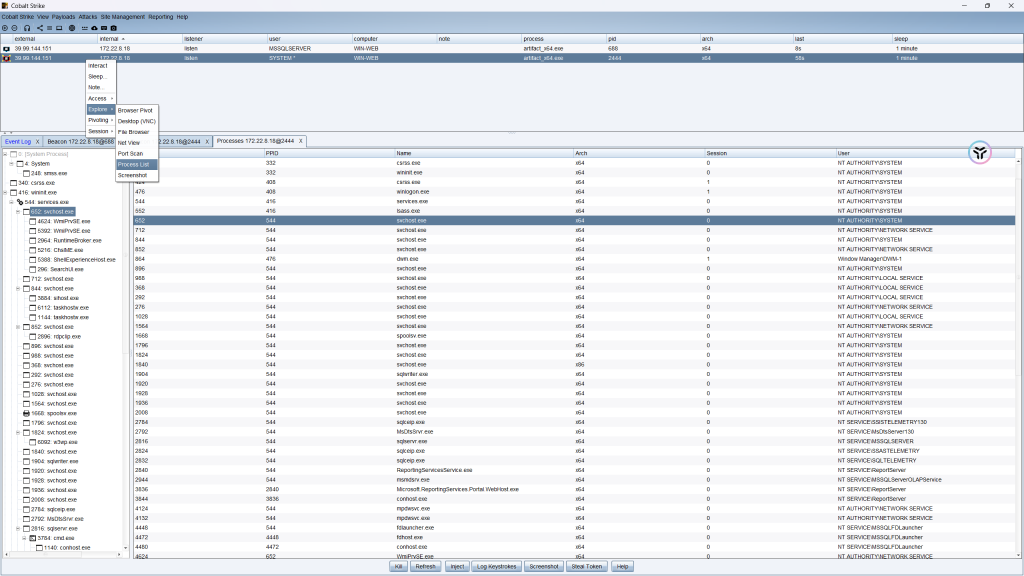Choose Port Scan from Explore submenu
Viewport: 1024px width, 576px height.
point(136,153)
